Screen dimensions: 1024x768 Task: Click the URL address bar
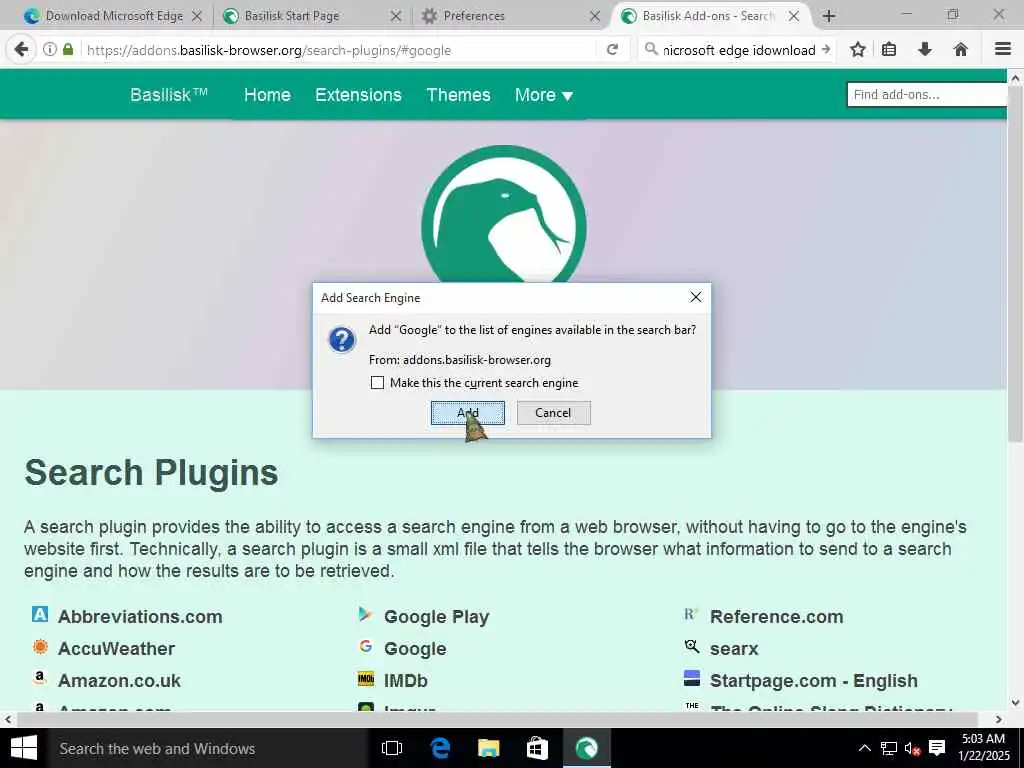338,50
